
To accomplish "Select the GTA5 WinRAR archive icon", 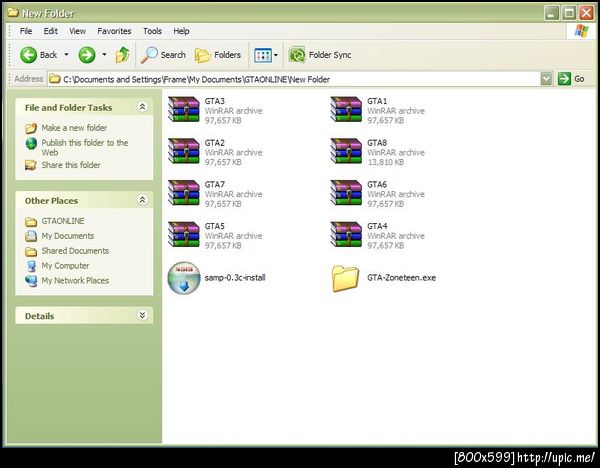I will tap(184, 235).
